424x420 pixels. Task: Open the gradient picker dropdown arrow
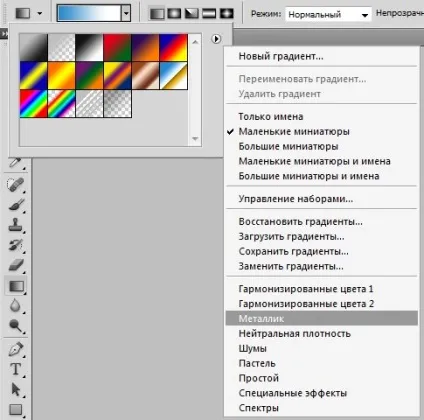coord(126,13)
